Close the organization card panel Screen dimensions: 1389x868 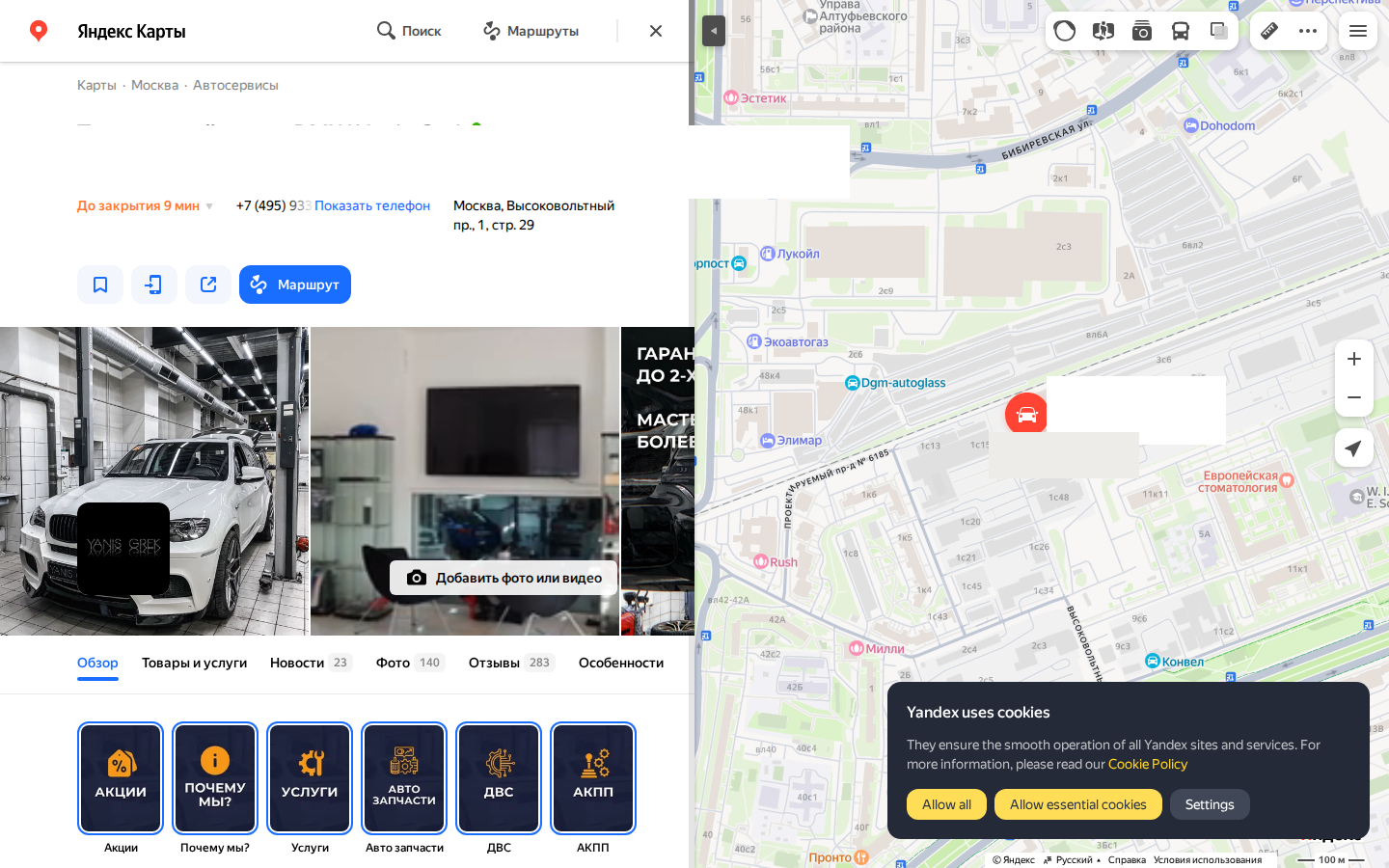coord(656,31)
